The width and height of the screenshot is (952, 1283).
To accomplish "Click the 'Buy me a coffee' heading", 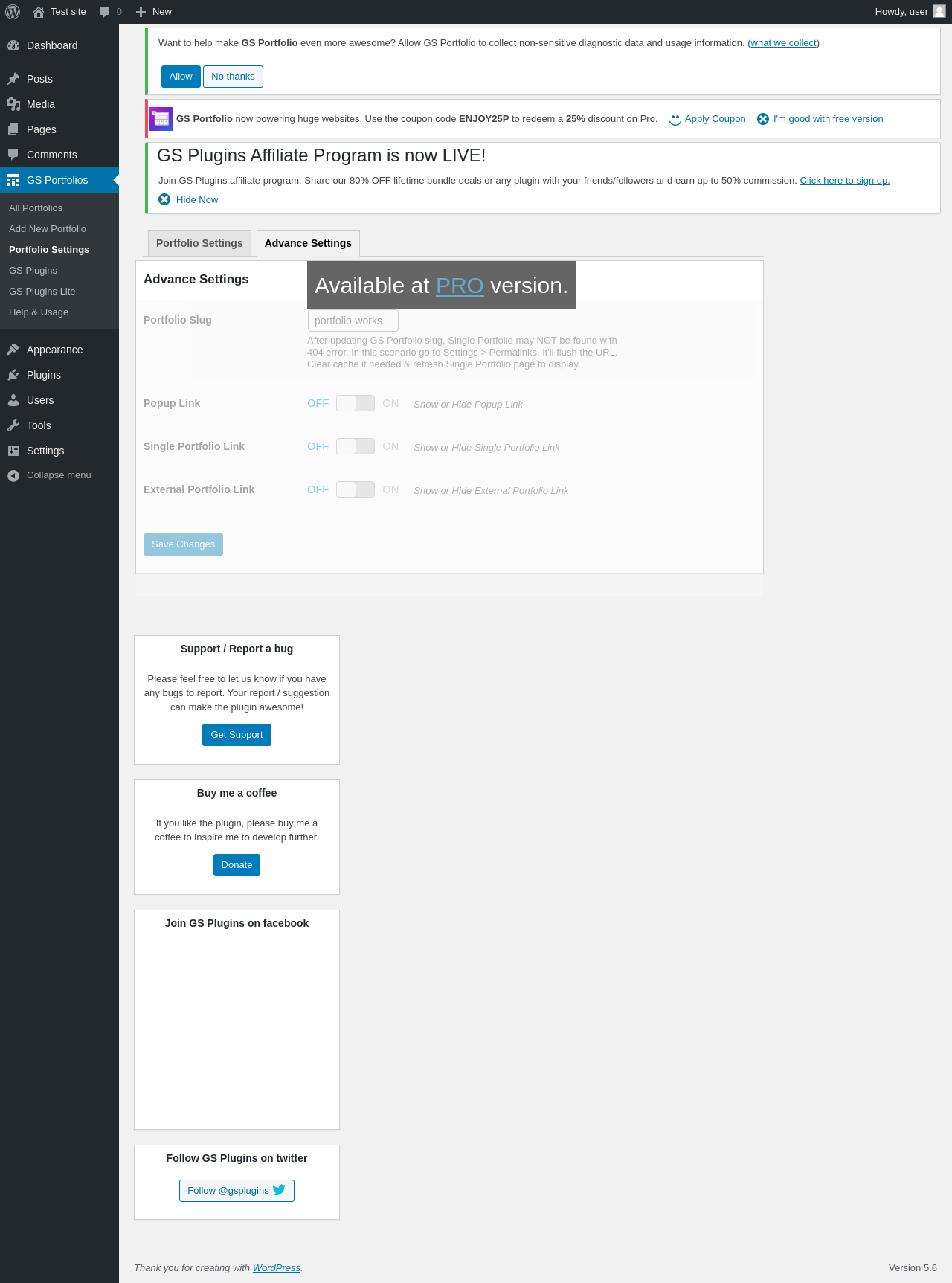I will [237, 793].
